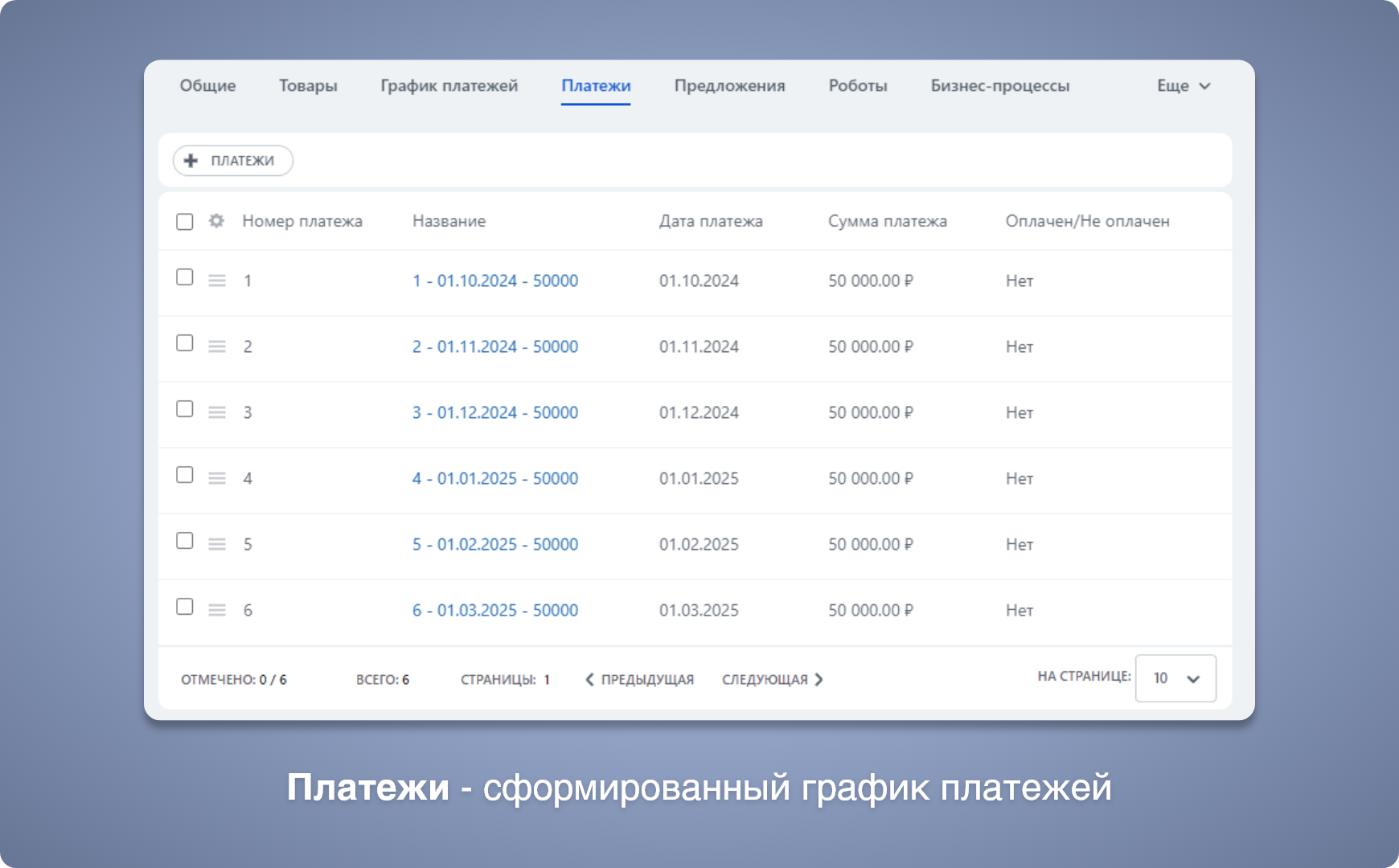Open the Товары tab
Screen dimensions: 1399x868
[x=308, y=86]
